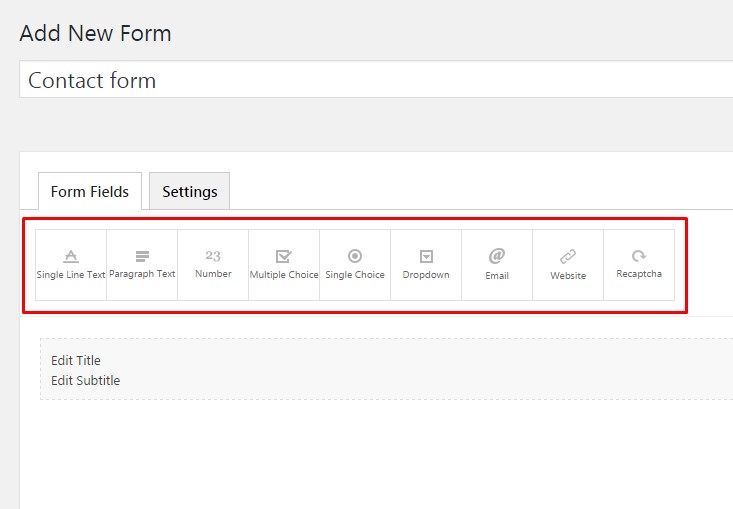733x509 pixels.
Task: Click the "Single Choice" label text
Action: [x=355, y=275]
